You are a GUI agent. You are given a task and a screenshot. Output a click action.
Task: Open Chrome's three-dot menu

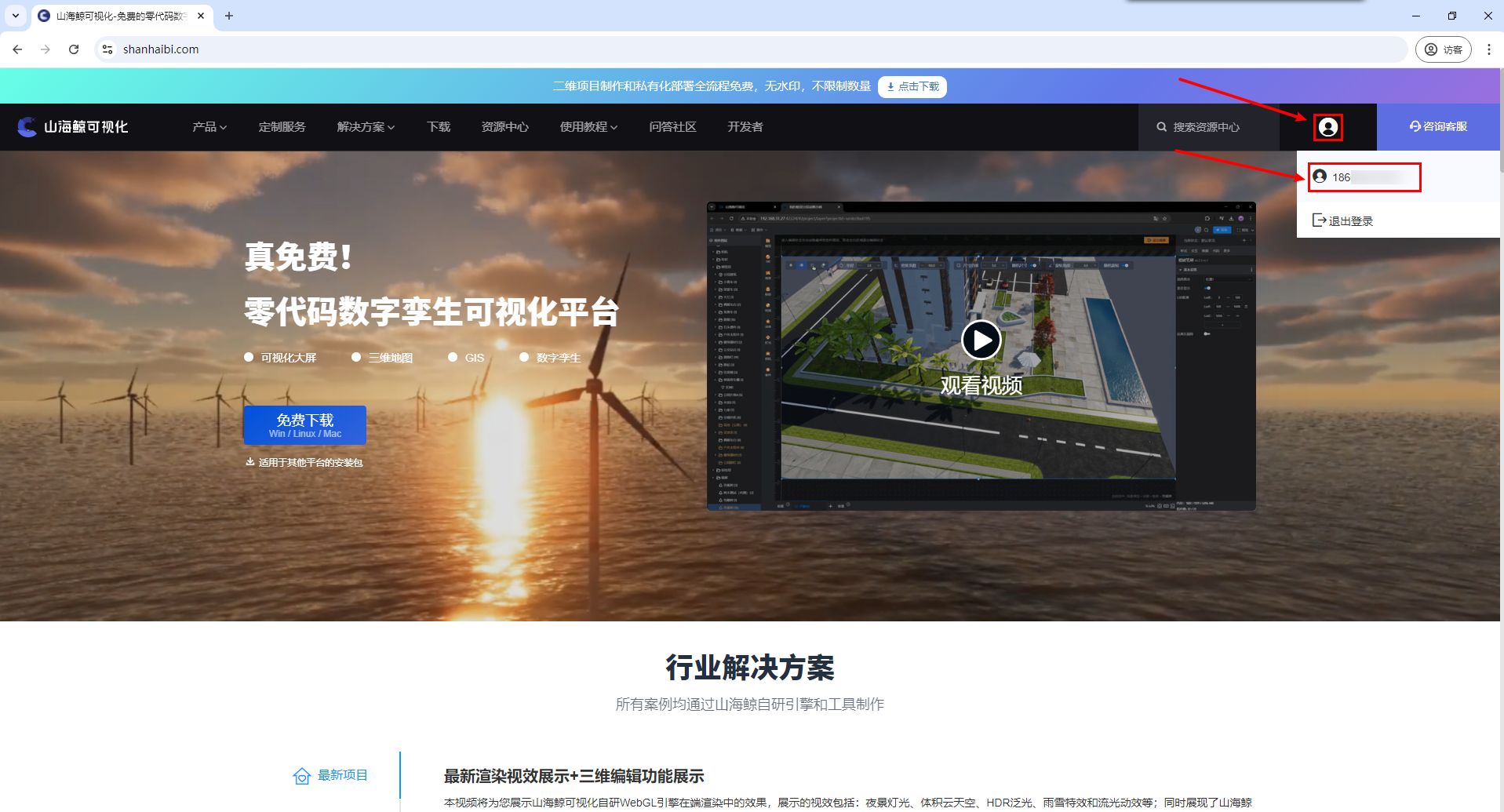click(x=1488, y=49)
